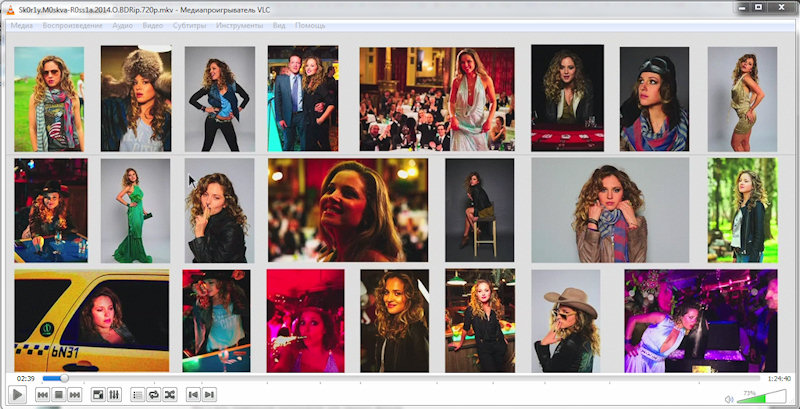Show the playlist panel
This screenshot has height=409, width=800.
(138, 395)
